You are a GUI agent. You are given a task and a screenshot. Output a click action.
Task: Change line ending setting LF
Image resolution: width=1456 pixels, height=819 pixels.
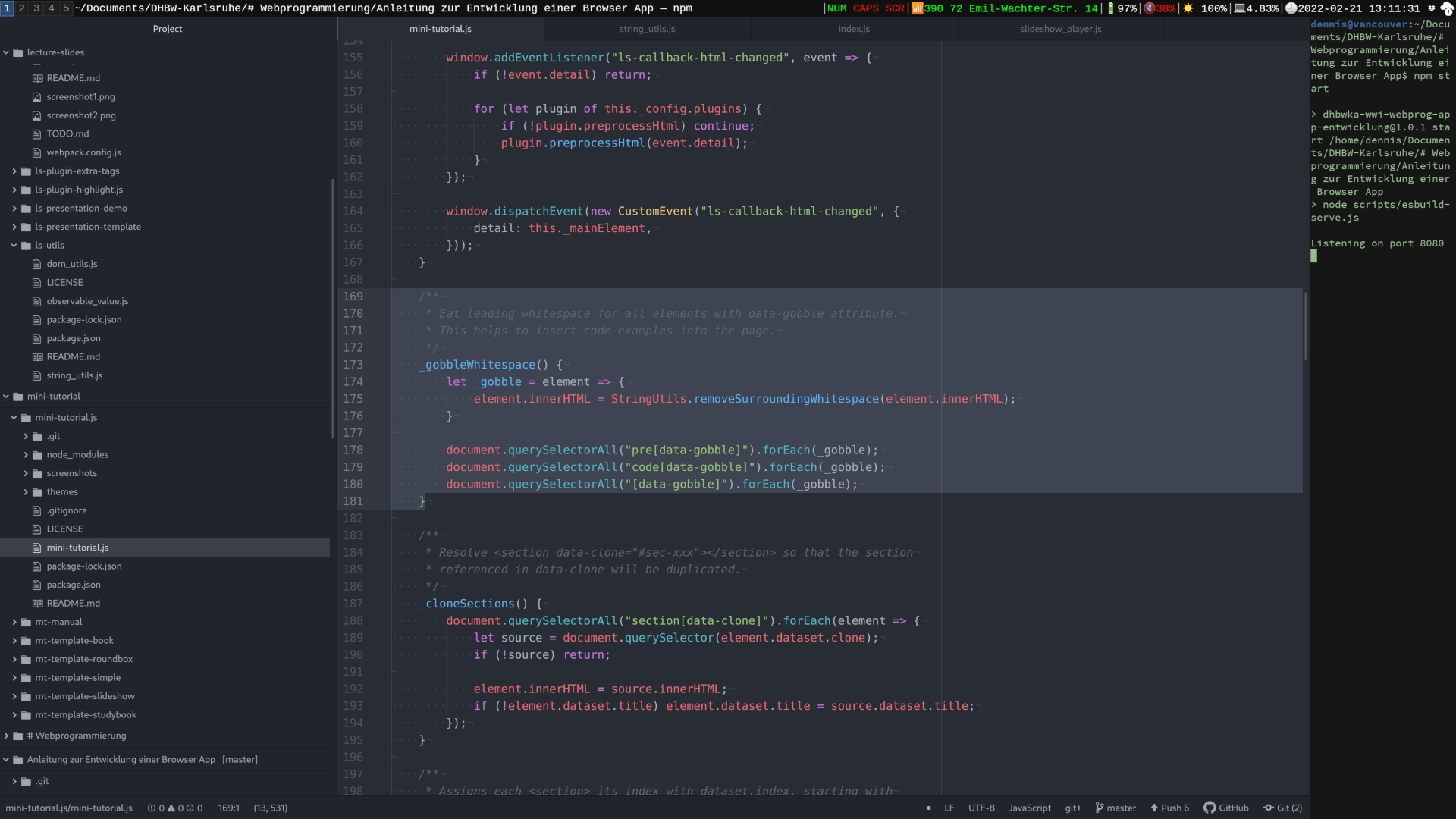(x=949, y=808)
